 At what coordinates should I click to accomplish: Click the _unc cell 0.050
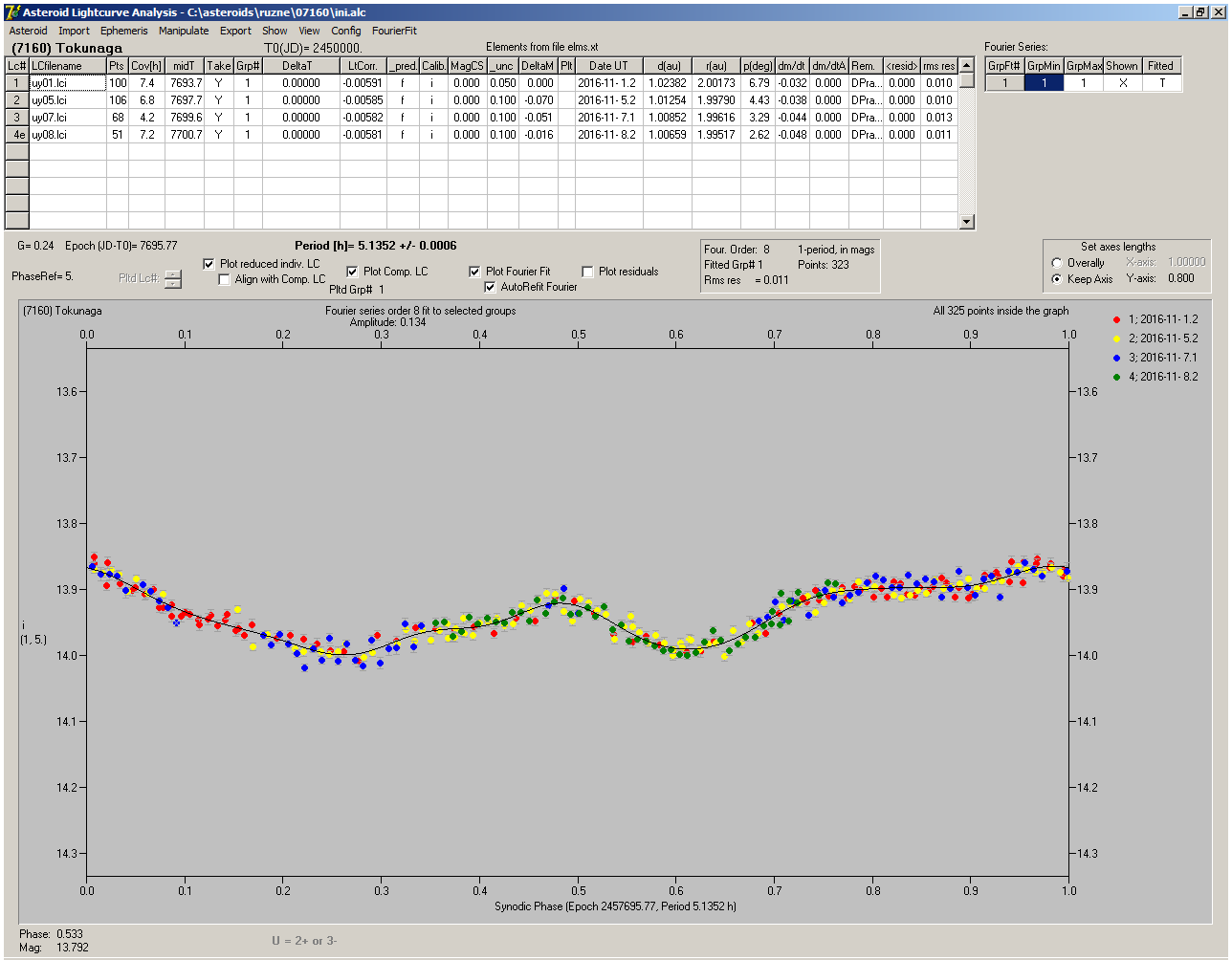(x=502, y=83)
